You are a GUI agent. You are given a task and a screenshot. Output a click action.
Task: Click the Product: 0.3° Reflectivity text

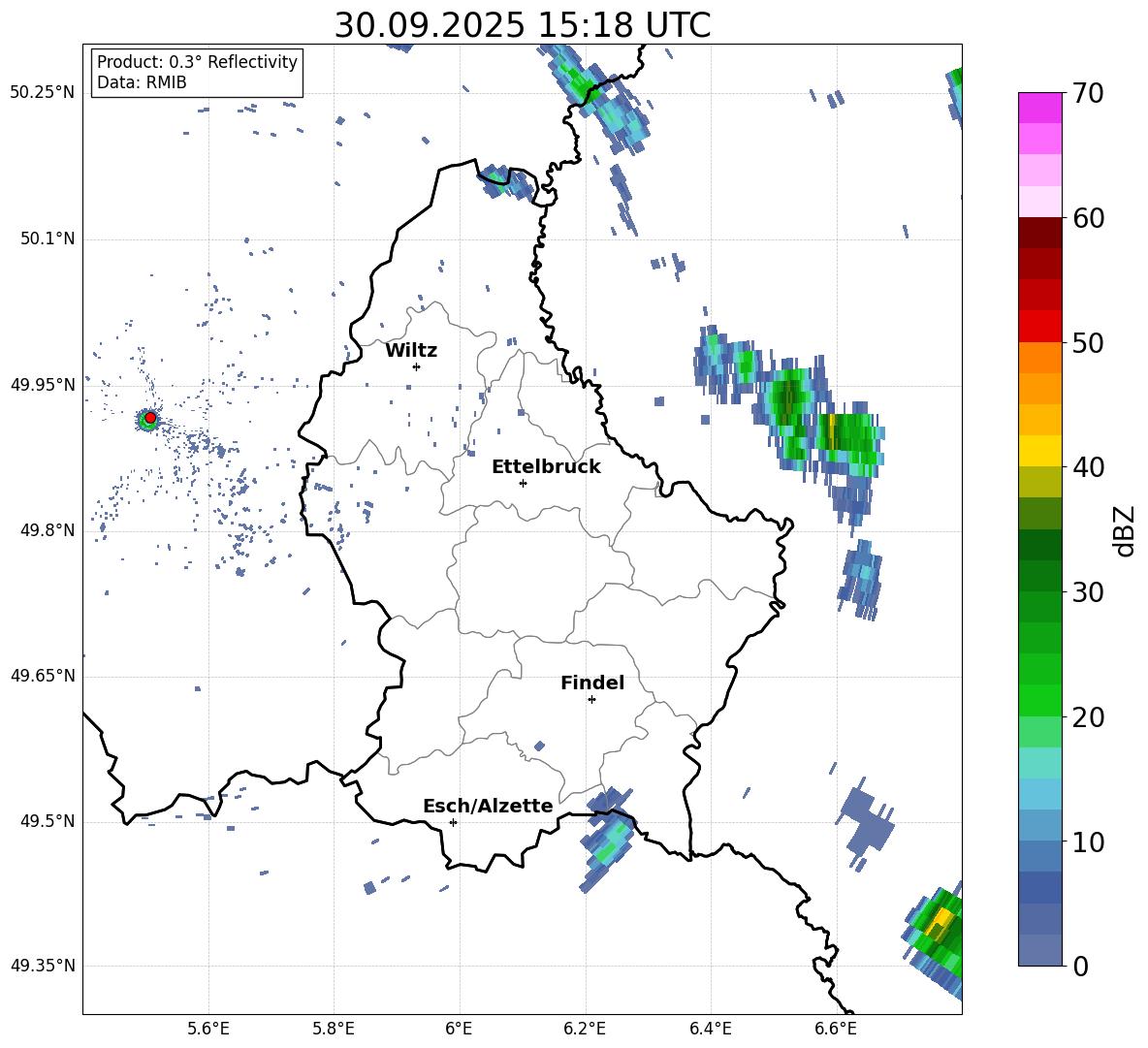pos(197,62)
